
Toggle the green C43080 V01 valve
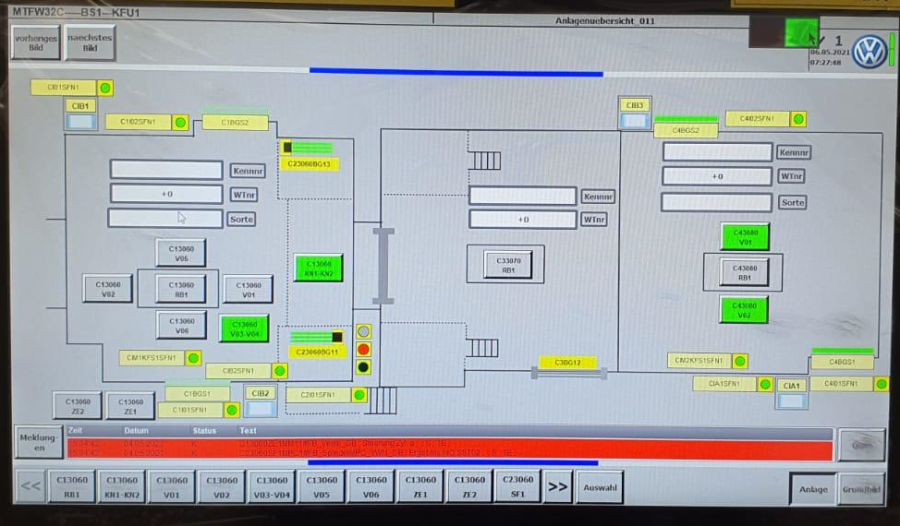[745, 237]
